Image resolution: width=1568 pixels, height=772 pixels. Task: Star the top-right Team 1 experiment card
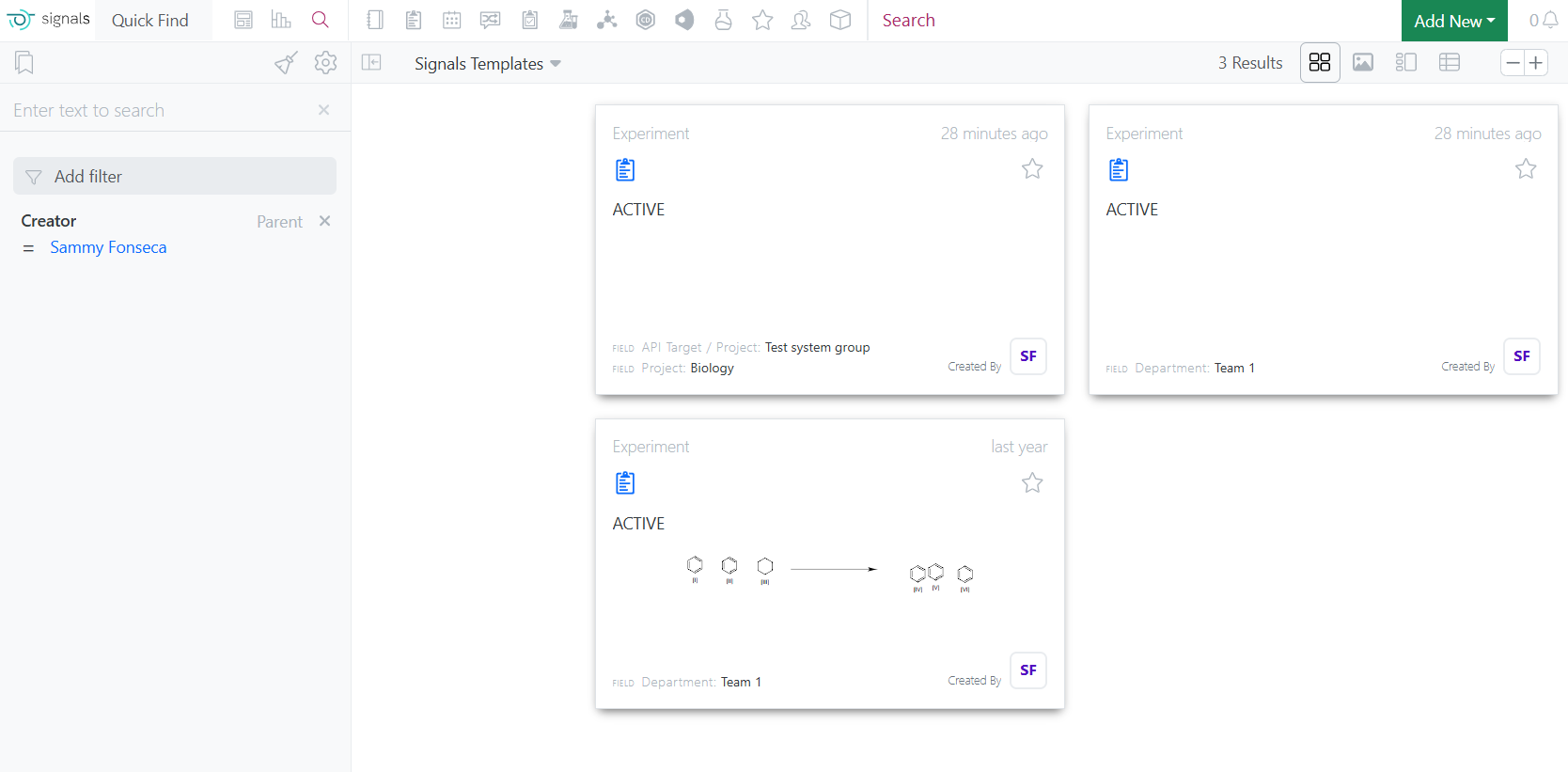(1526, 169)
